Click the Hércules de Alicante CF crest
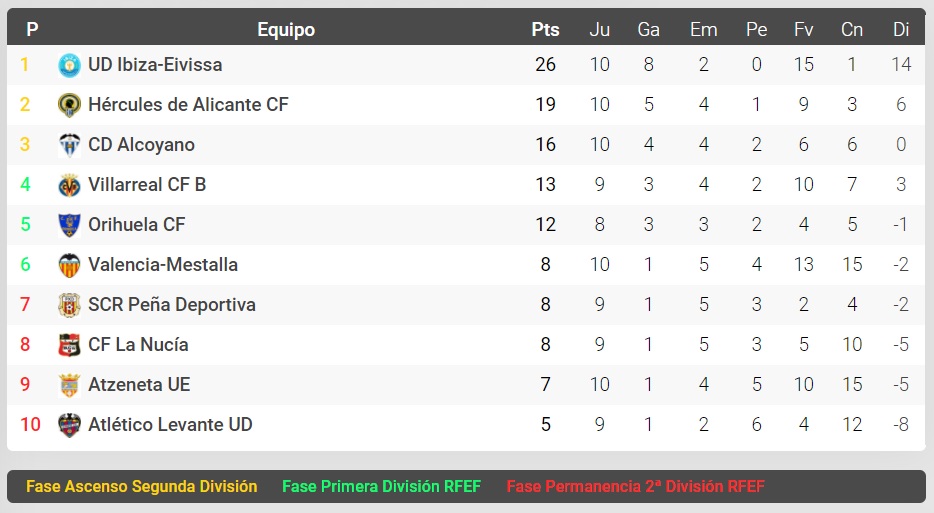934x513 pixels. tap(69, 105)
